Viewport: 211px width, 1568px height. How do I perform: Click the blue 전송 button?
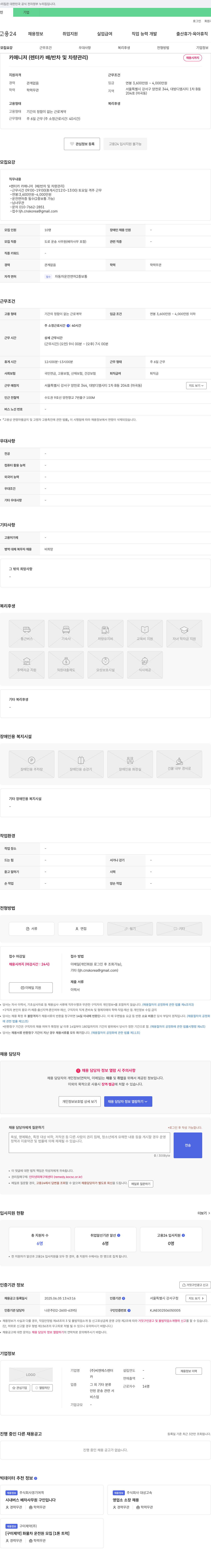[188, 1145]
